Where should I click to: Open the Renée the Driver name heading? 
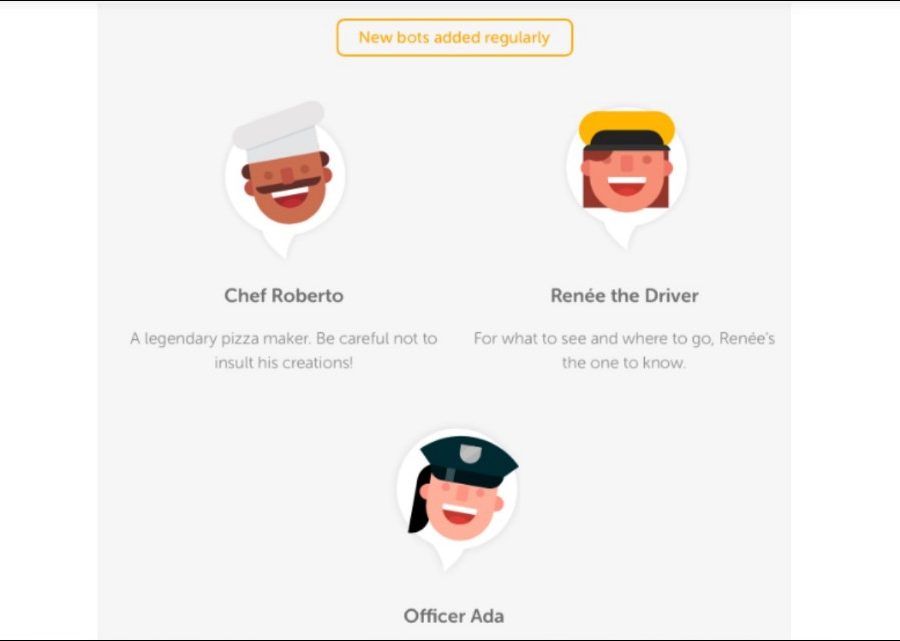tap(624, 296)
